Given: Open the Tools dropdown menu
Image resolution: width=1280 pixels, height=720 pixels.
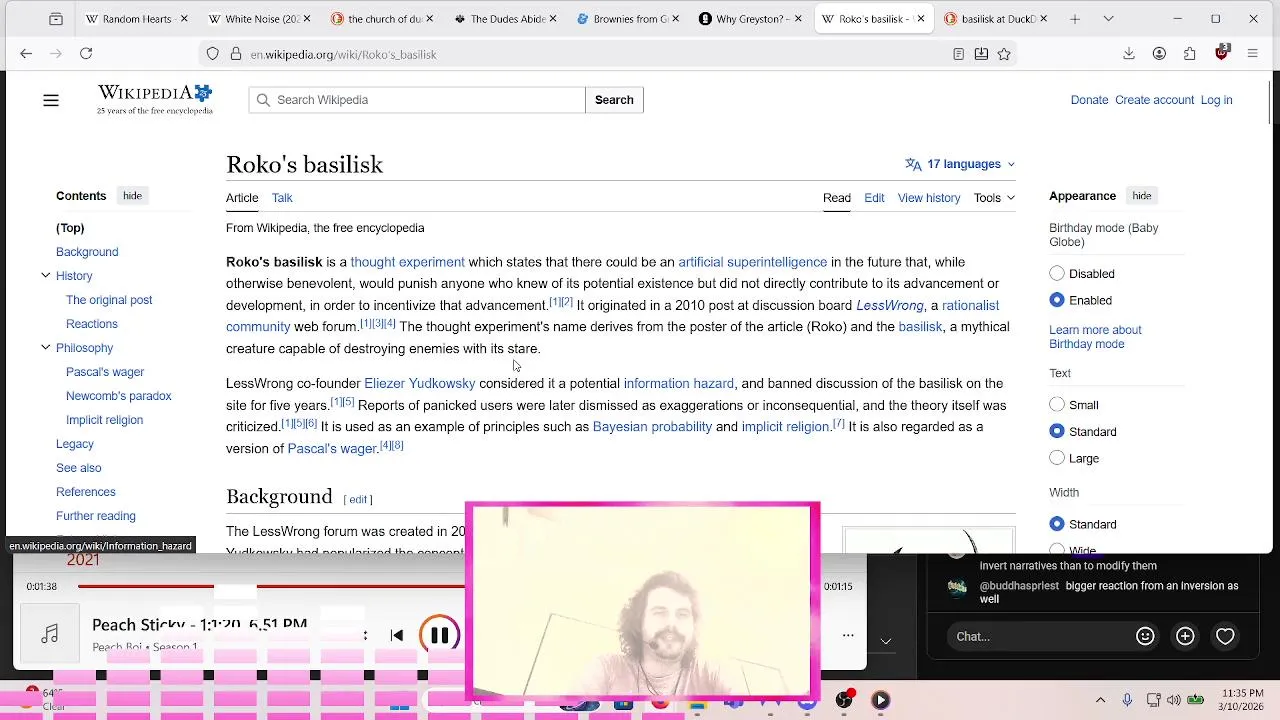Looking at the screenshot, I should tap(994, 198).
